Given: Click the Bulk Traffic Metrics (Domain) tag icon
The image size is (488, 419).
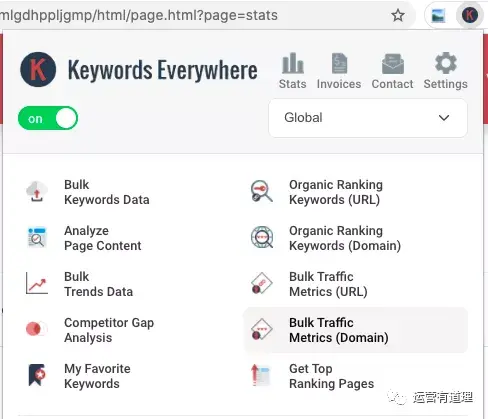Looking at the screenshot, I should pos(262,329).
